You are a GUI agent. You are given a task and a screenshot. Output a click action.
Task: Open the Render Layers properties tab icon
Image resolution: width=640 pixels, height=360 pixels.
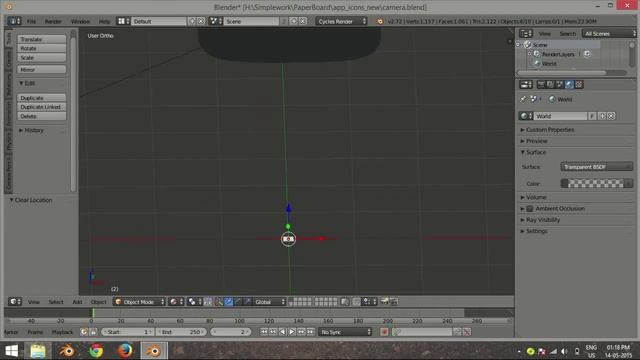click(550, 84)
